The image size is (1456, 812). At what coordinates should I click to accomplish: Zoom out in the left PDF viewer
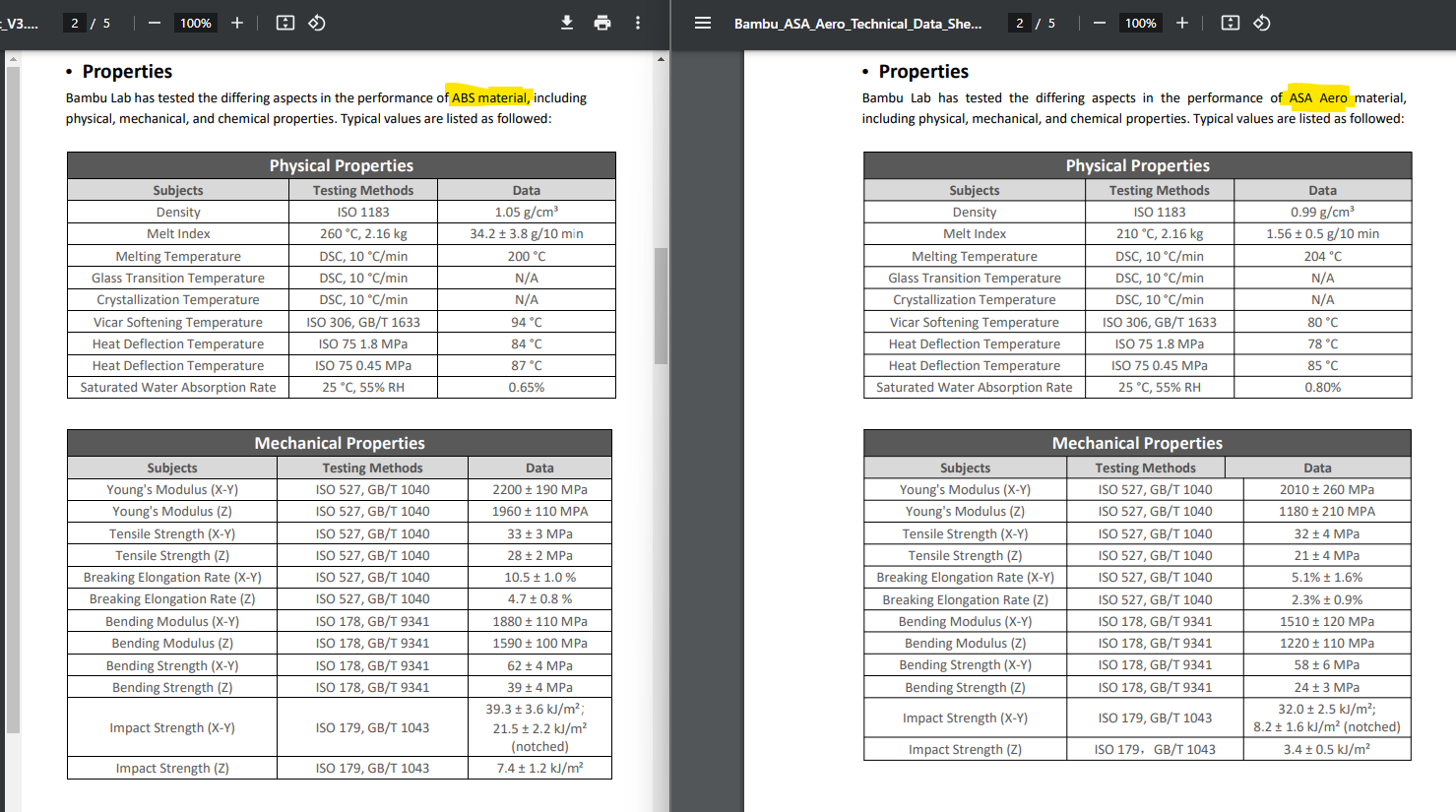tap(155, 23)
